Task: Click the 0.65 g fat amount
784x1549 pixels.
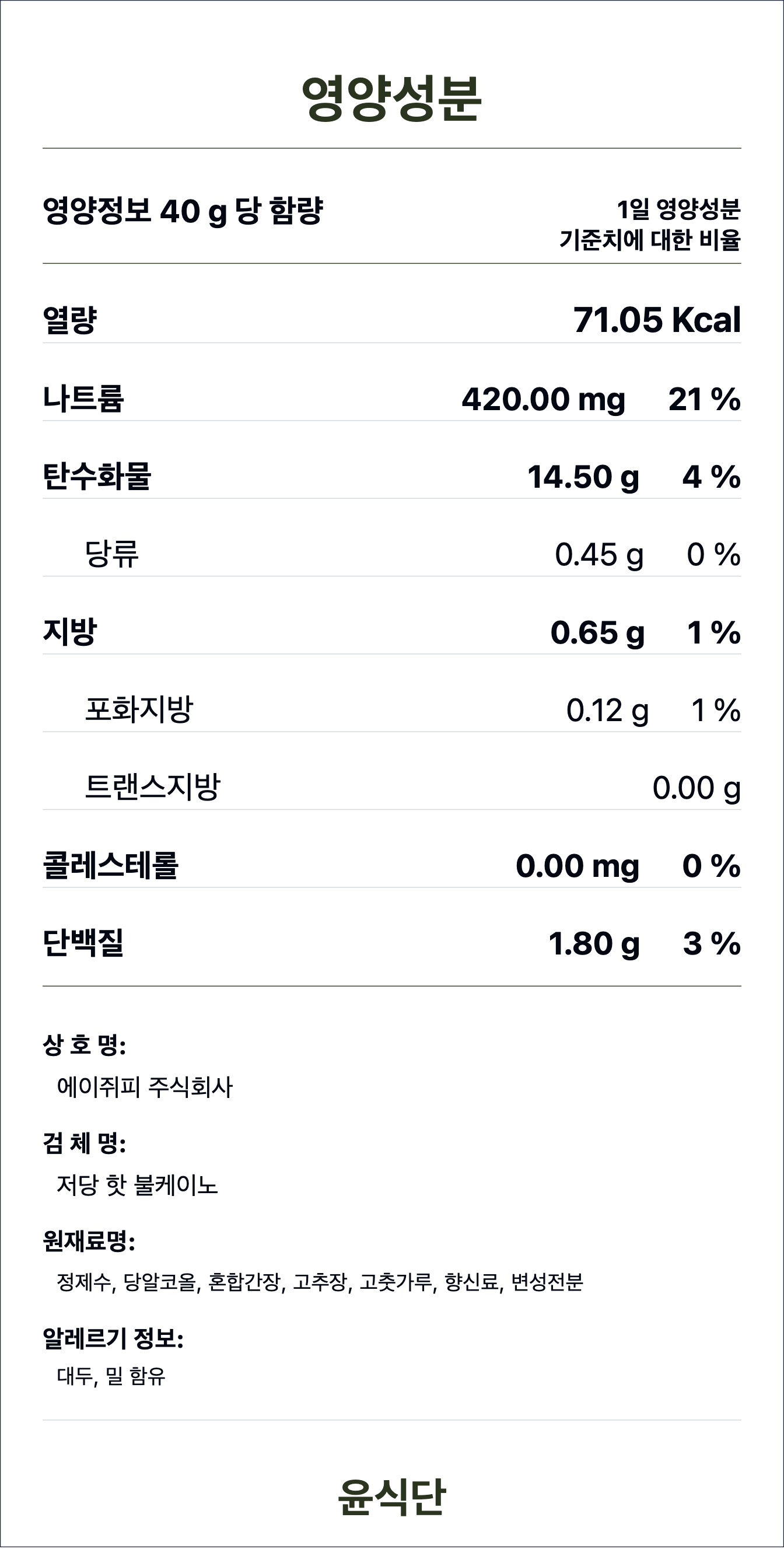Action: [597, 632]
